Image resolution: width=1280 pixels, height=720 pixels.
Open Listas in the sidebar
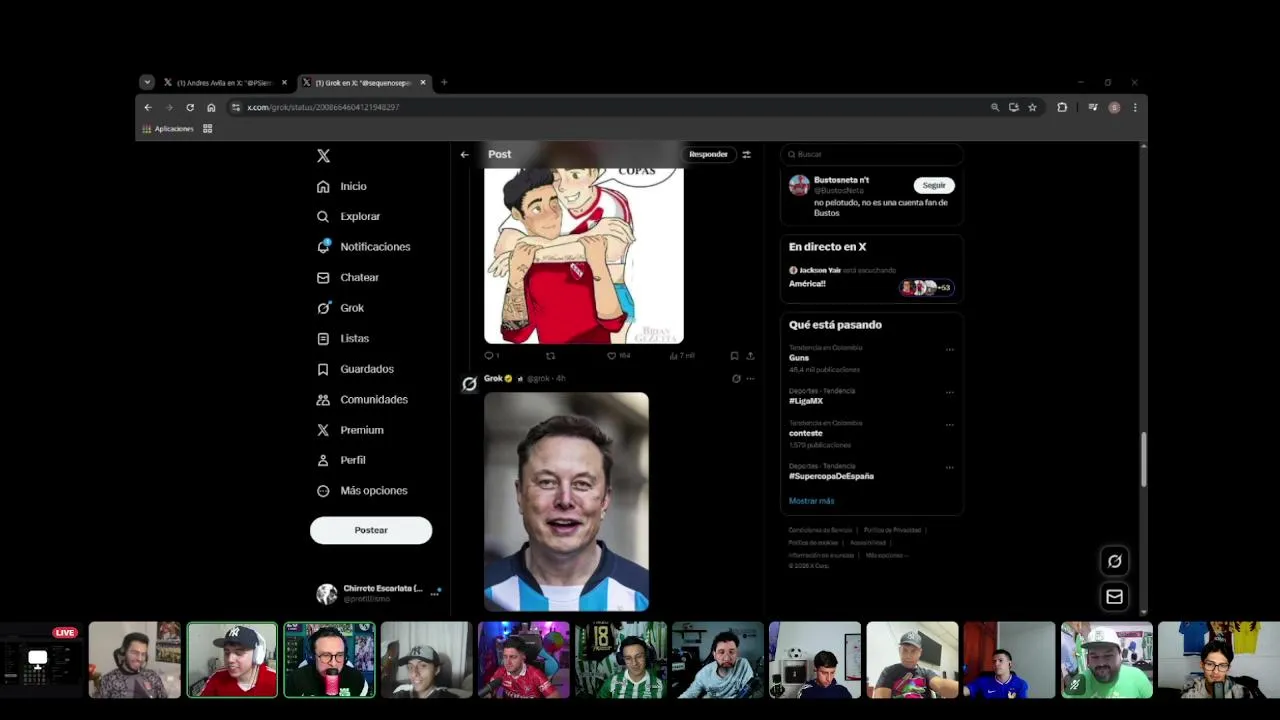(x=343, y=338)
